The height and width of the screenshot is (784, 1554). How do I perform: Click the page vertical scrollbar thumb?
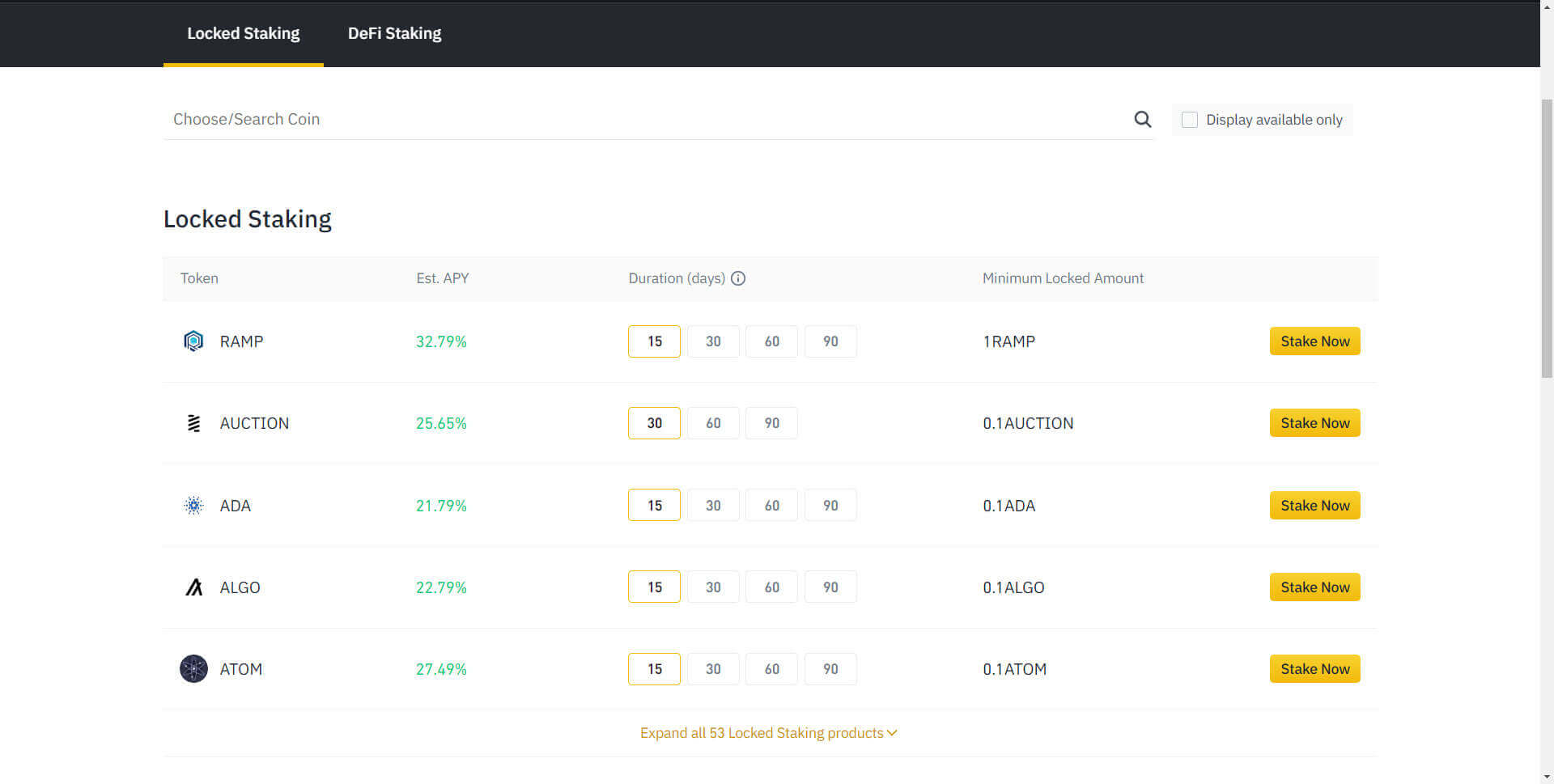pos(1547,238)
